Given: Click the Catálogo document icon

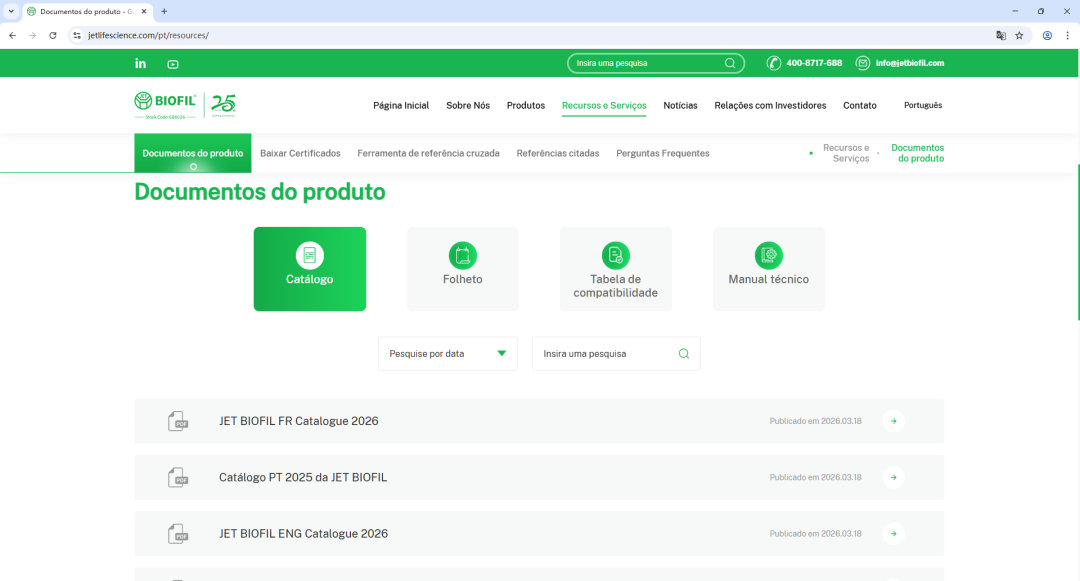Looking at the screenshot, I should [x=310, y=255].
